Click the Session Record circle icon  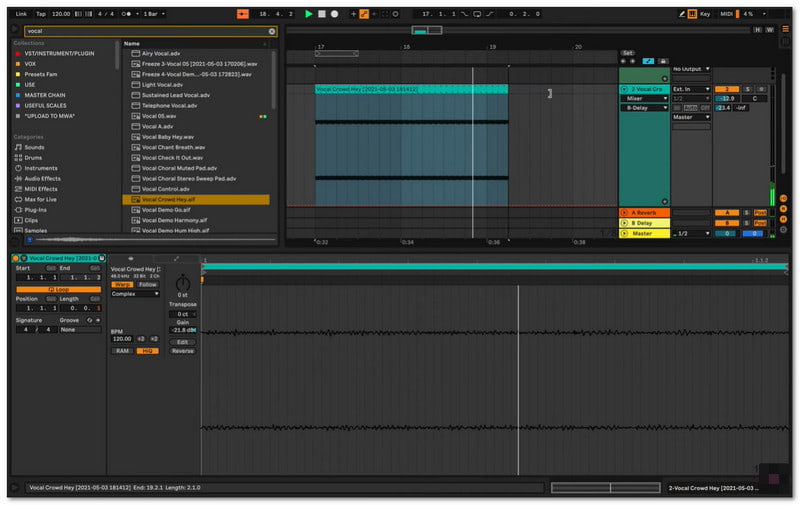pos(395,14)
